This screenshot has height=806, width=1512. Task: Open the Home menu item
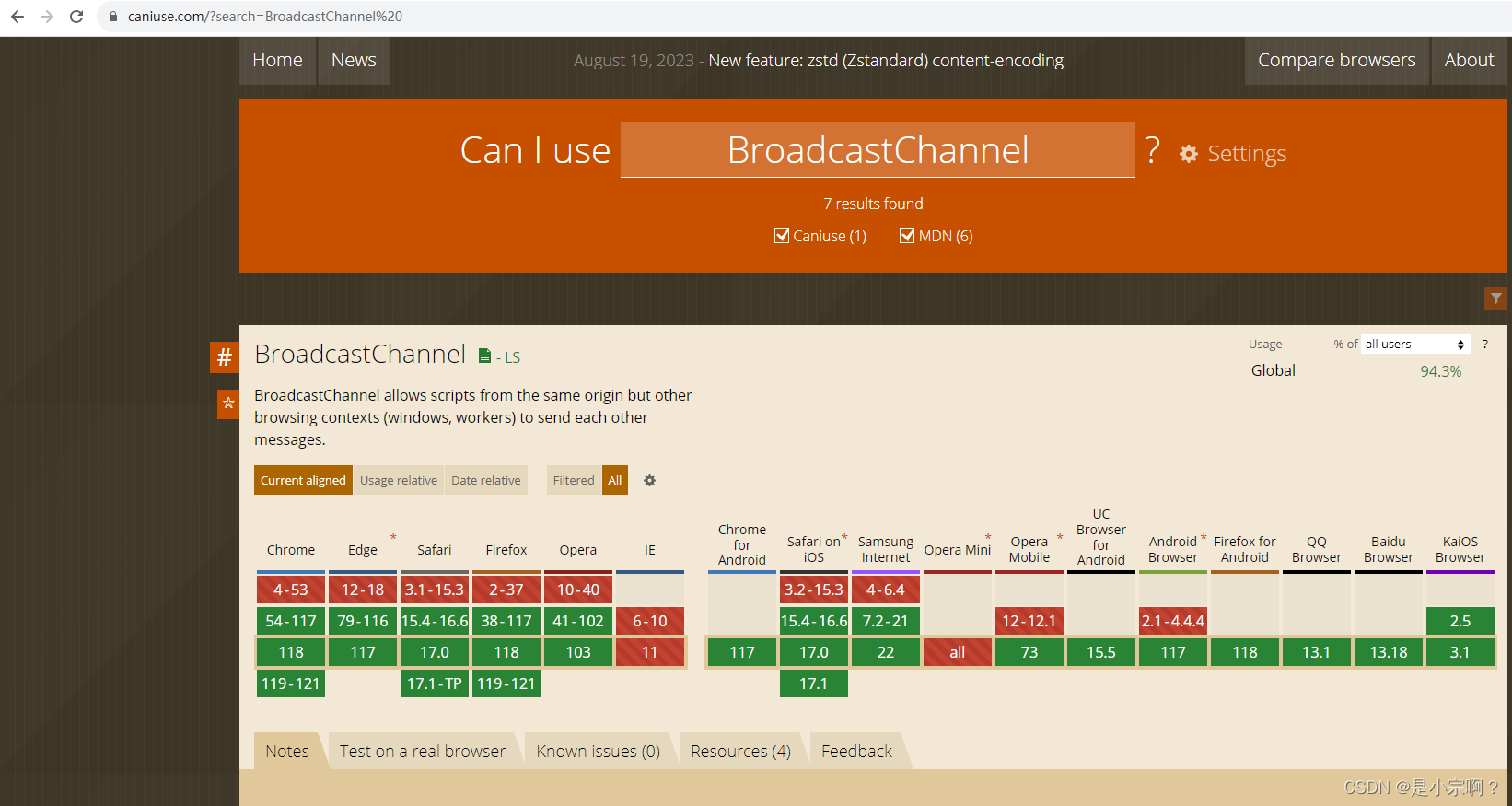click(x=277, y=60)
